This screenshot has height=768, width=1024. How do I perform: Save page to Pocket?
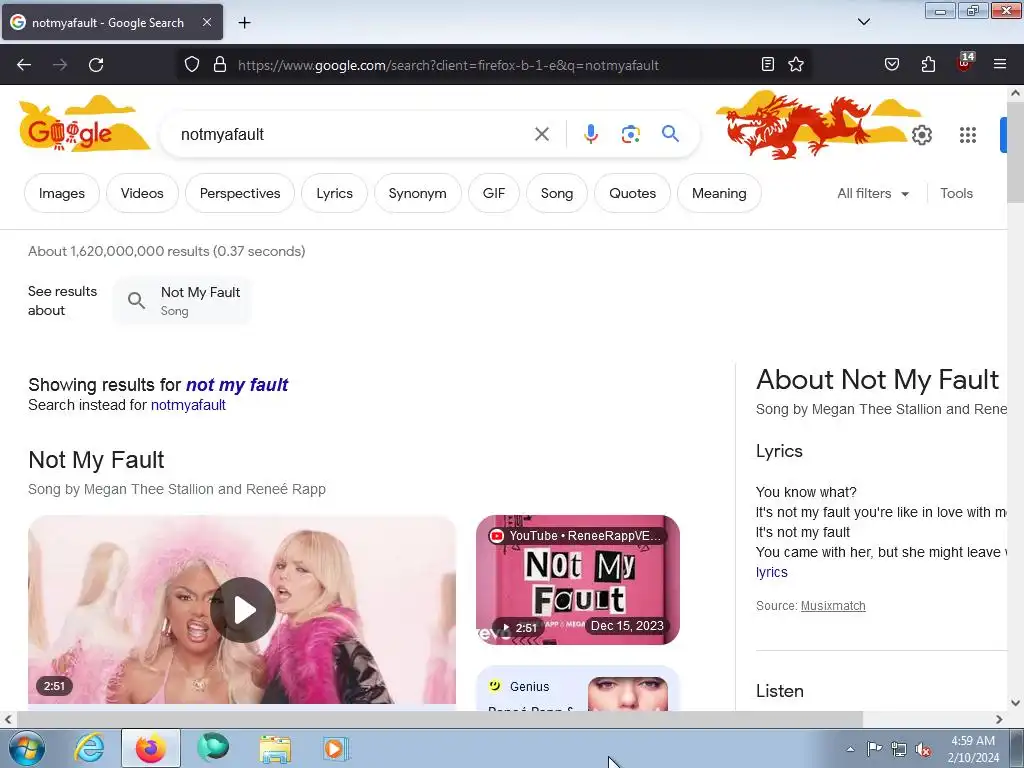click(x=892, y=64)
